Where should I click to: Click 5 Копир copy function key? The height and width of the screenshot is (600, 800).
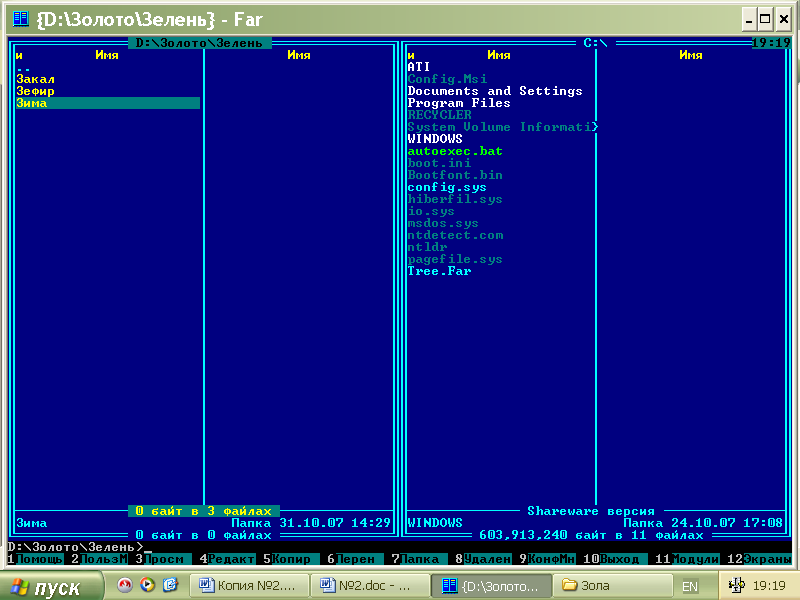291,559
